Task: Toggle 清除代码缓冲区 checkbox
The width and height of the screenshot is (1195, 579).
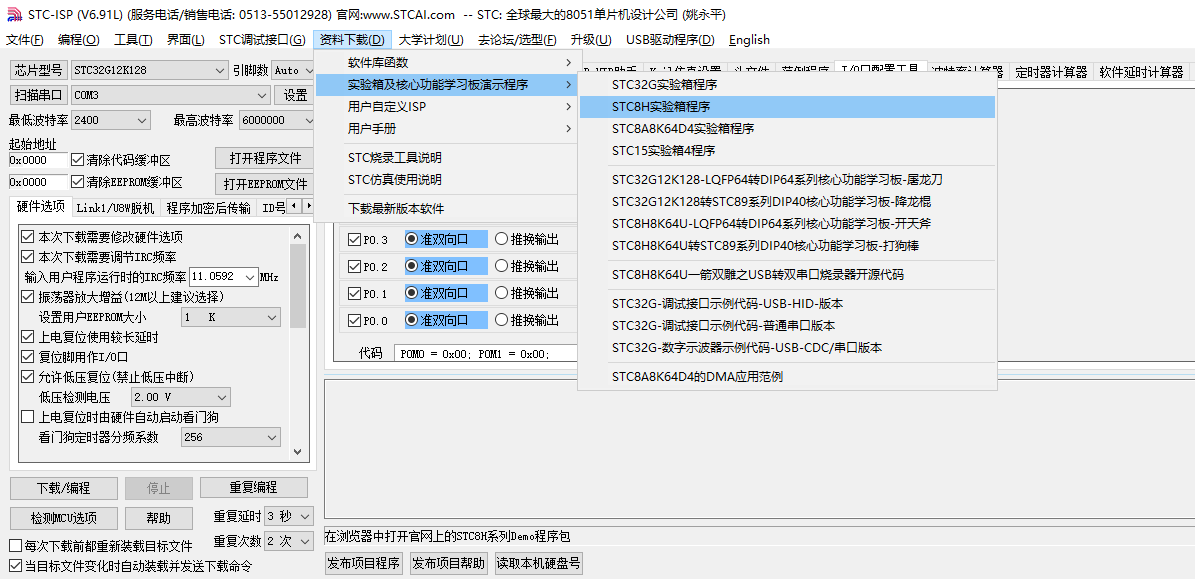Action: [77, 160]
